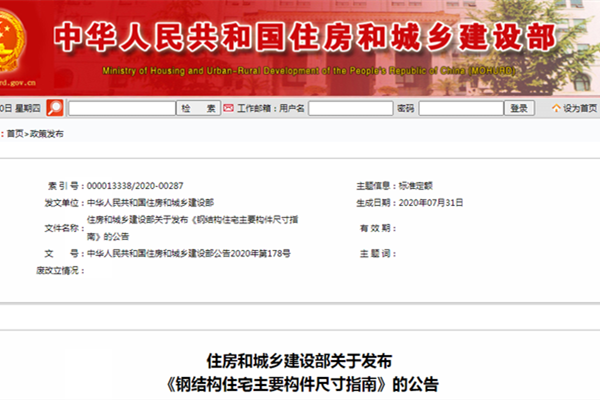Click the 工作邮箱 label
Viewport: 600px width, 400px height.
[x=254, y=108]
